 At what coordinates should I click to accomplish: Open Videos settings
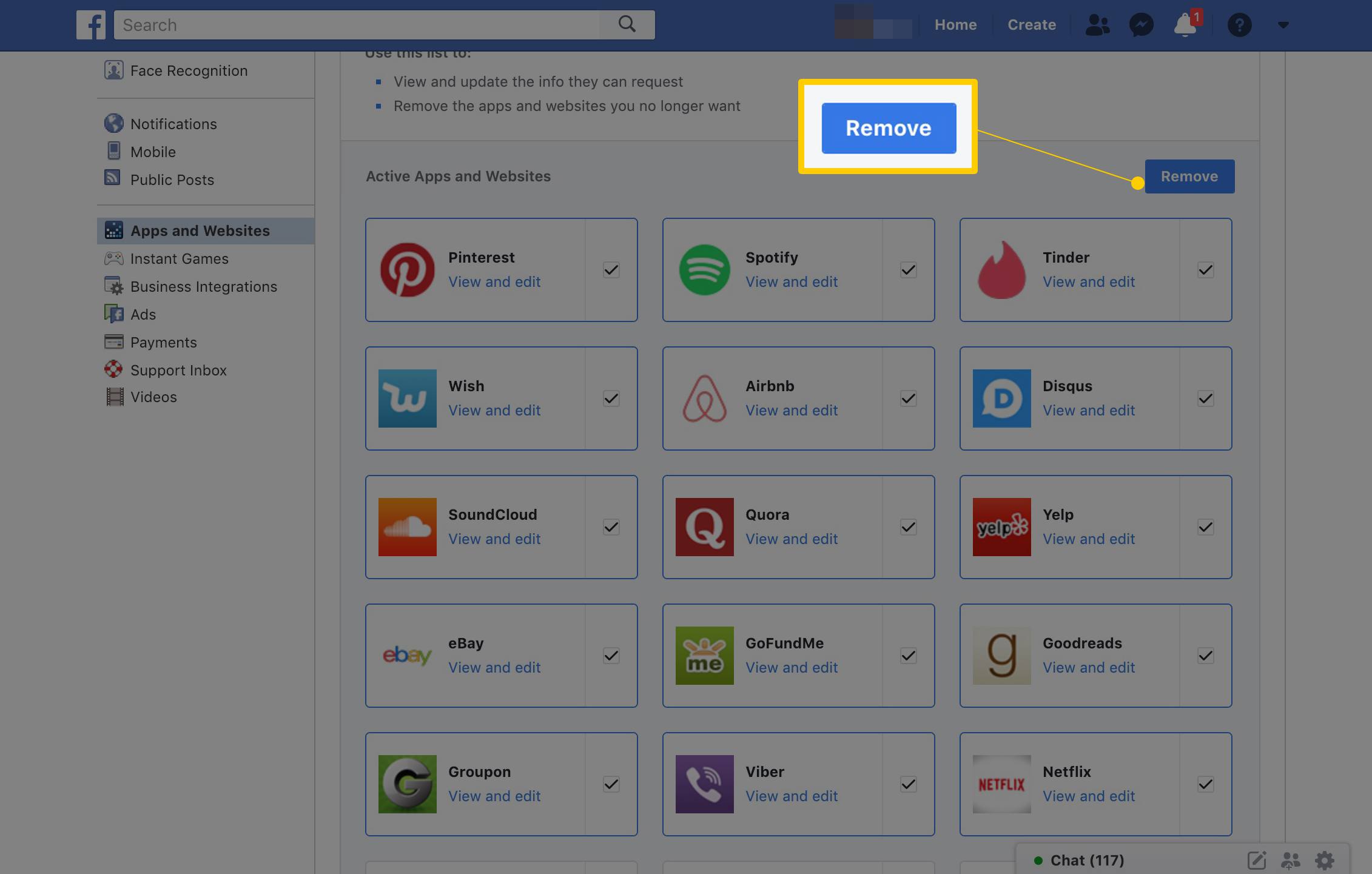click(206, 397)
